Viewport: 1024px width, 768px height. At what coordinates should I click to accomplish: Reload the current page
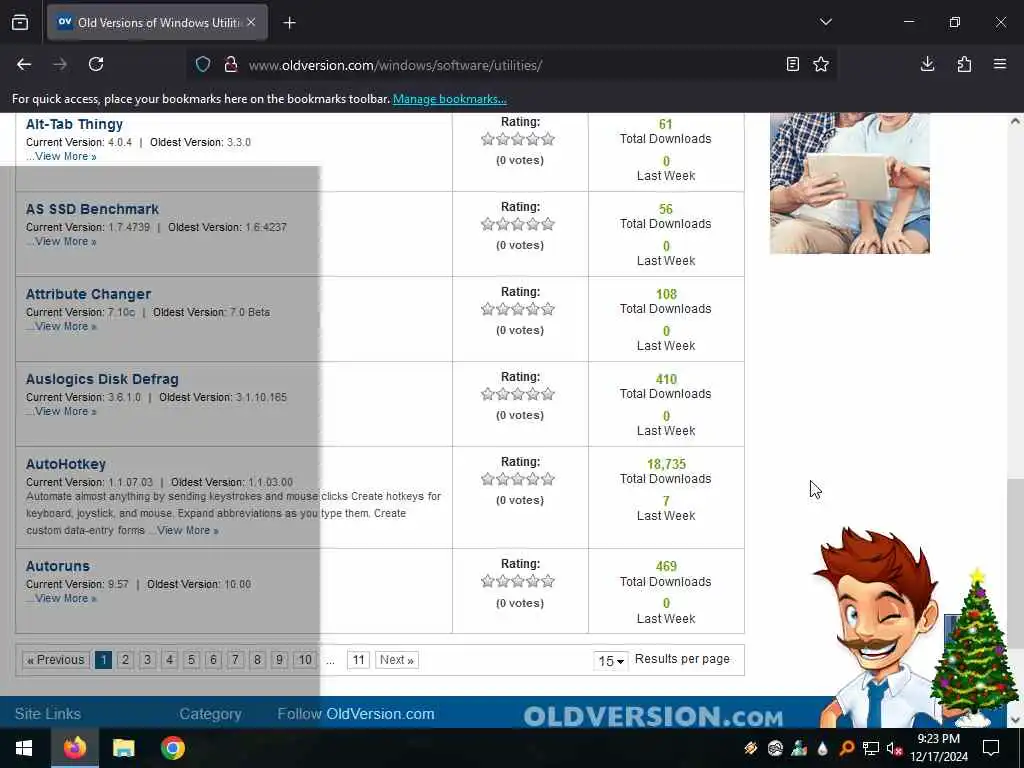(x=96, y=64)
